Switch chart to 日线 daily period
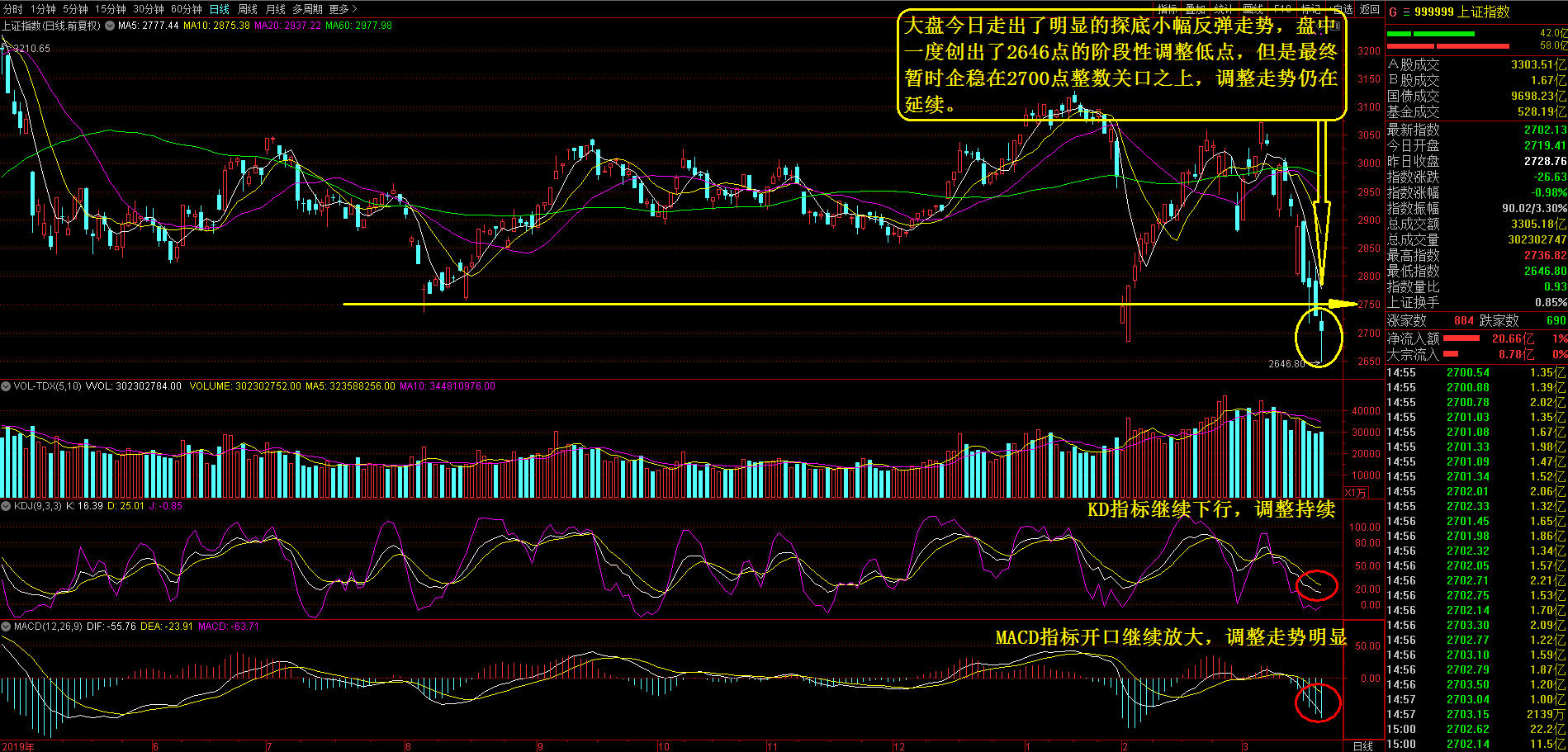Image resolution: width=1568 pixels, height=752 pixels. tap(219, 9)
